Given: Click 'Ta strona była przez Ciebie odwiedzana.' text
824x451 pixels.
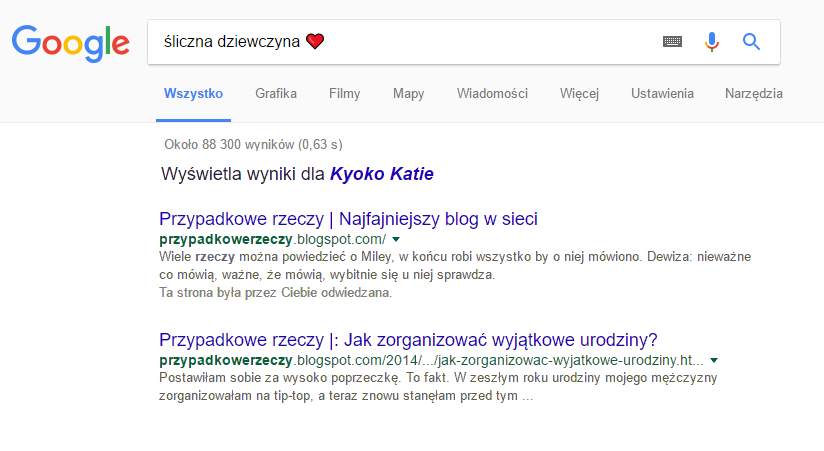Looking at the screenshot, I should pos(275,293).
